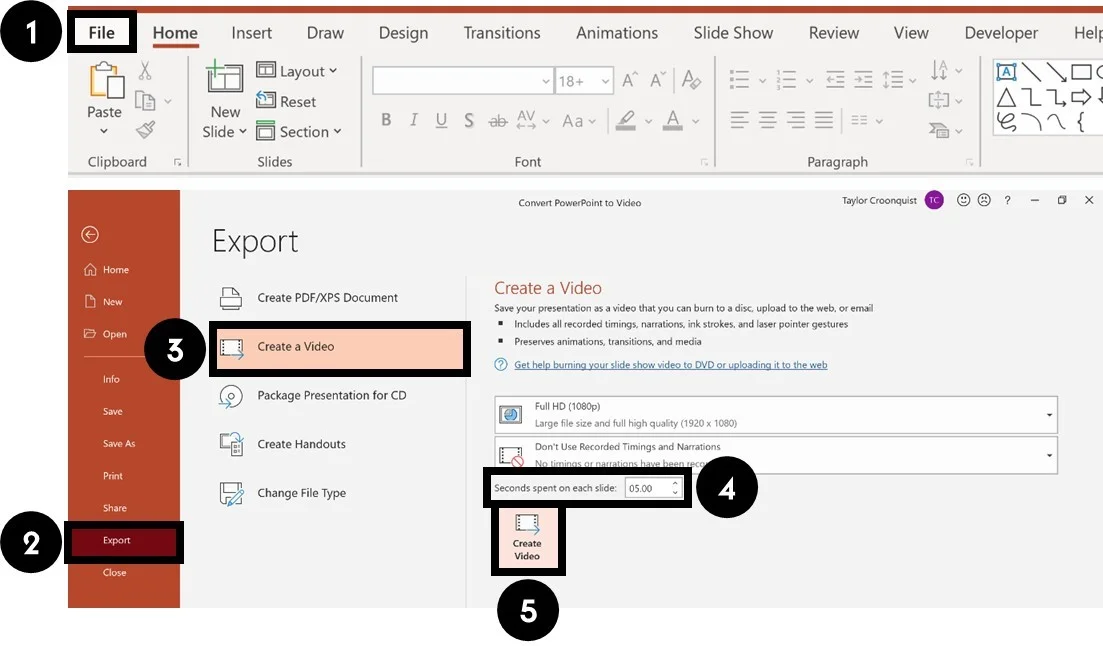Click the Numbering list icon
This screenshot has height=646, width=1103.
pos(786,80)
